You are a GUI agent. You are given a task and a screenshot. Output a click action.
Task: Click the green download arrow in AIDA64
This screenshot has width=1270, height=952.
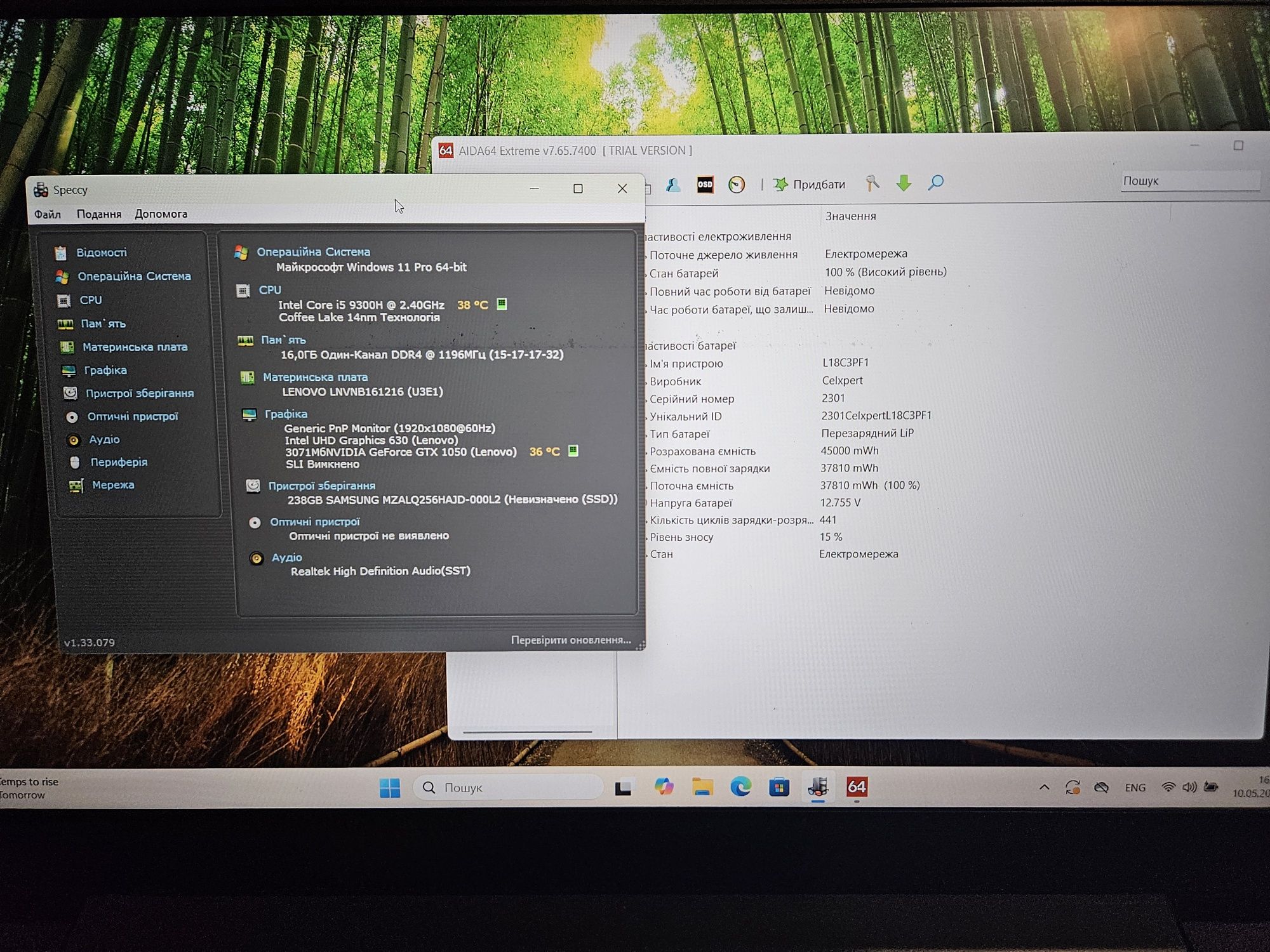coord(904,183)
